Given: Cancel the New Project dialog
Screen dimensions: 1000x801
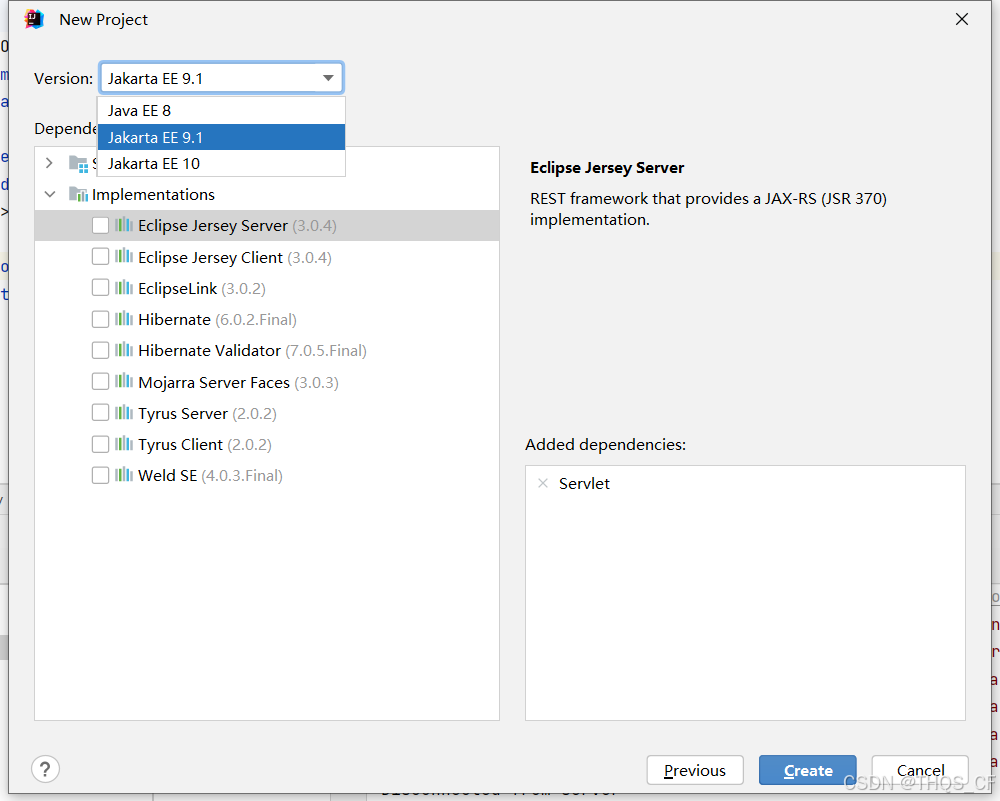Looking at the screenshot, I should click(920, 770).
